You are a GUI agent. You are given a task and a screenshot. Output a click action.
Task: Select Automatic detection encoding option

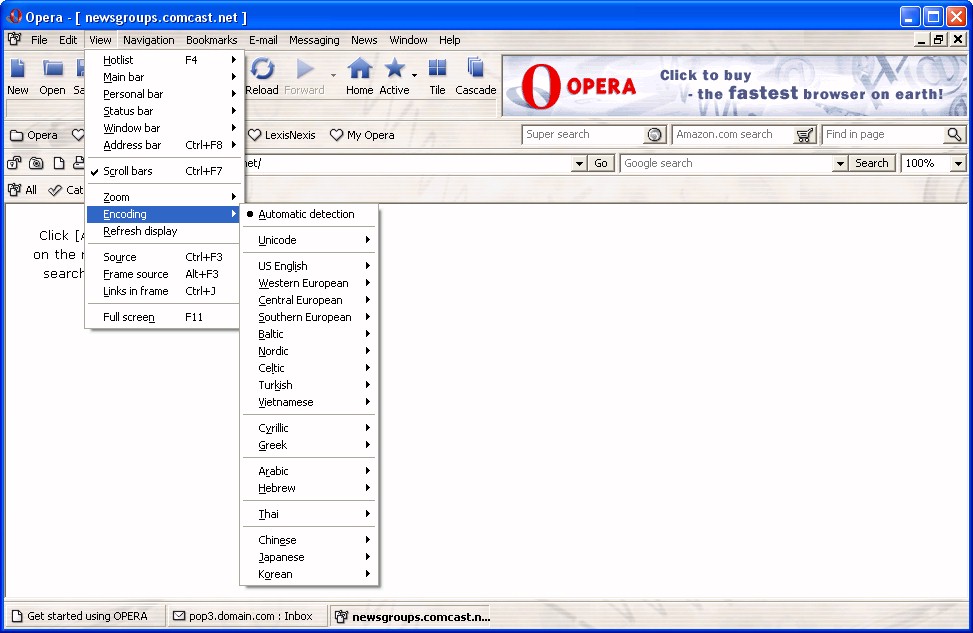click(x=306, y=214)
